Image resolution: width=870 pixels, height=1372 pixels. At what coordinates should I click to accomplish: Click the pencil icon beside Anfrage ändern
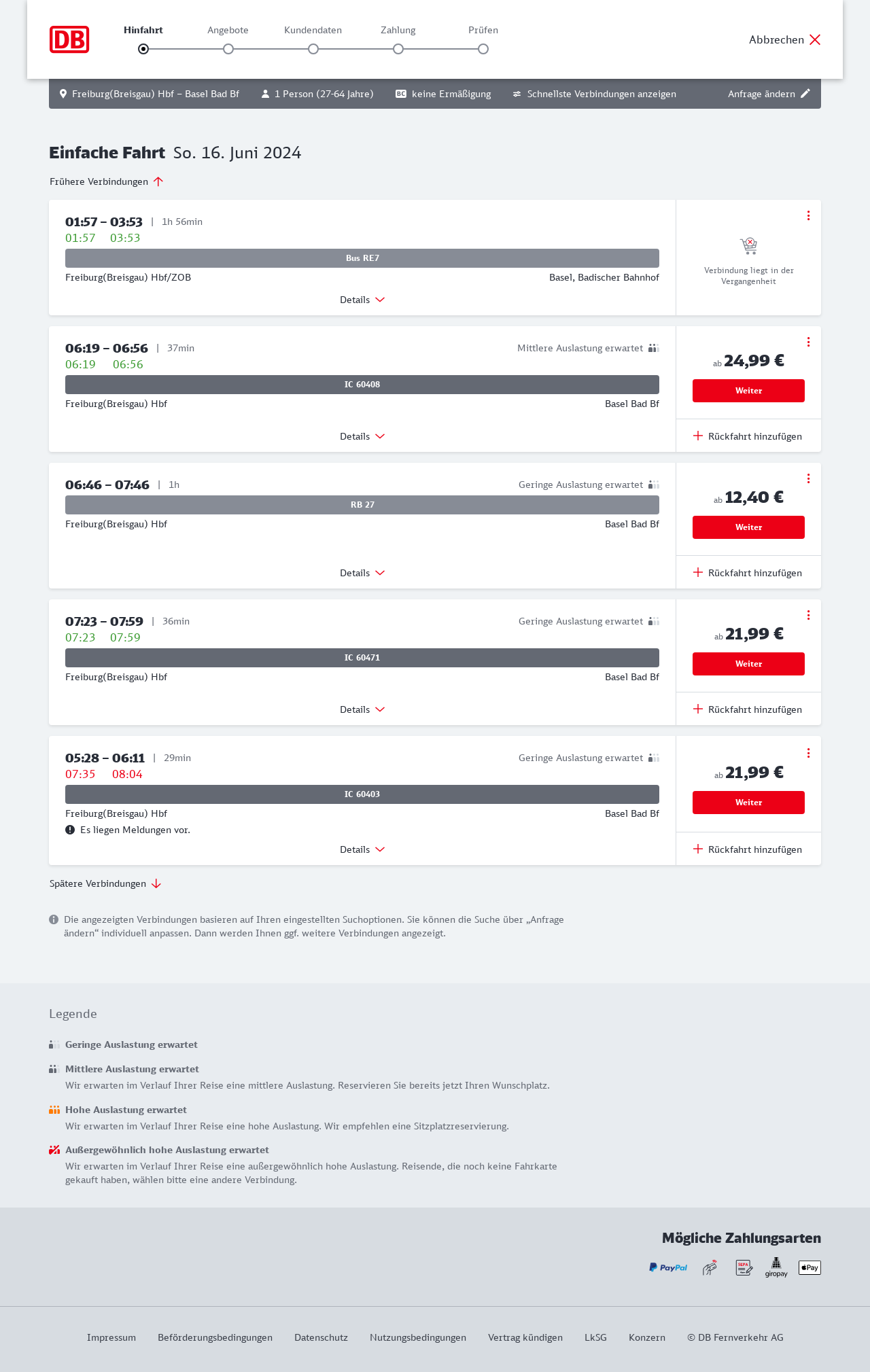point(805,94)
